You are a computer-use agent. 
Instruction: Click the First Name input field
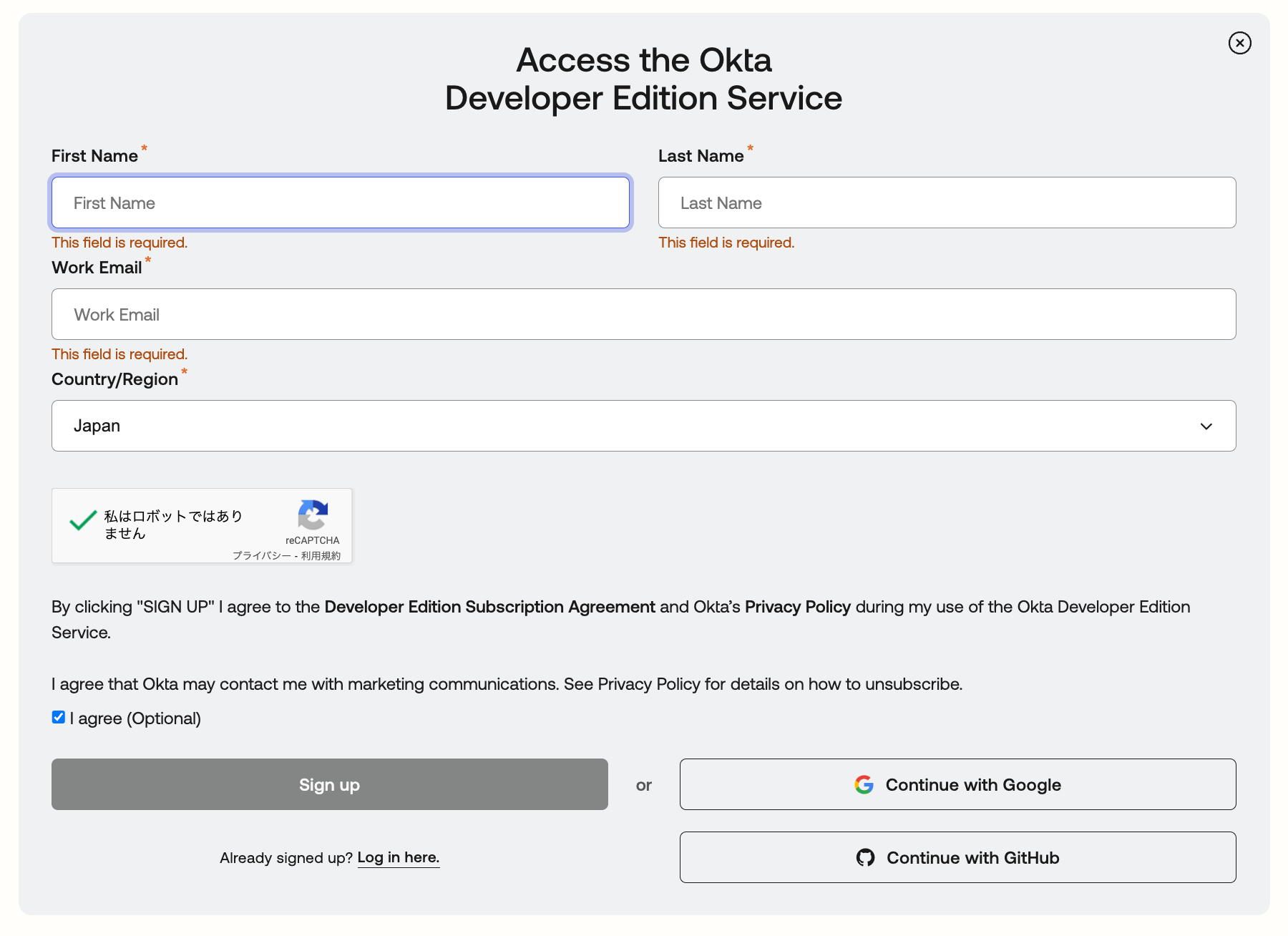pos(340,203)
